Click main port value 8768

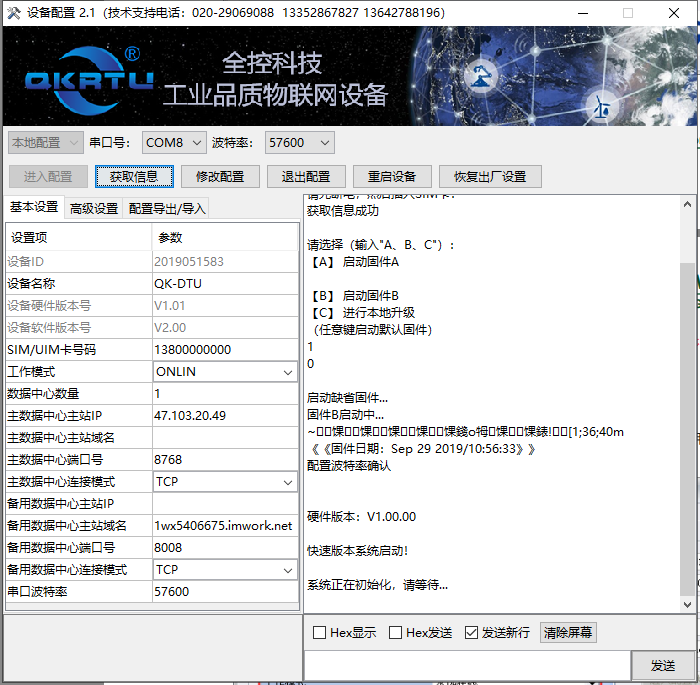point(225,460)
